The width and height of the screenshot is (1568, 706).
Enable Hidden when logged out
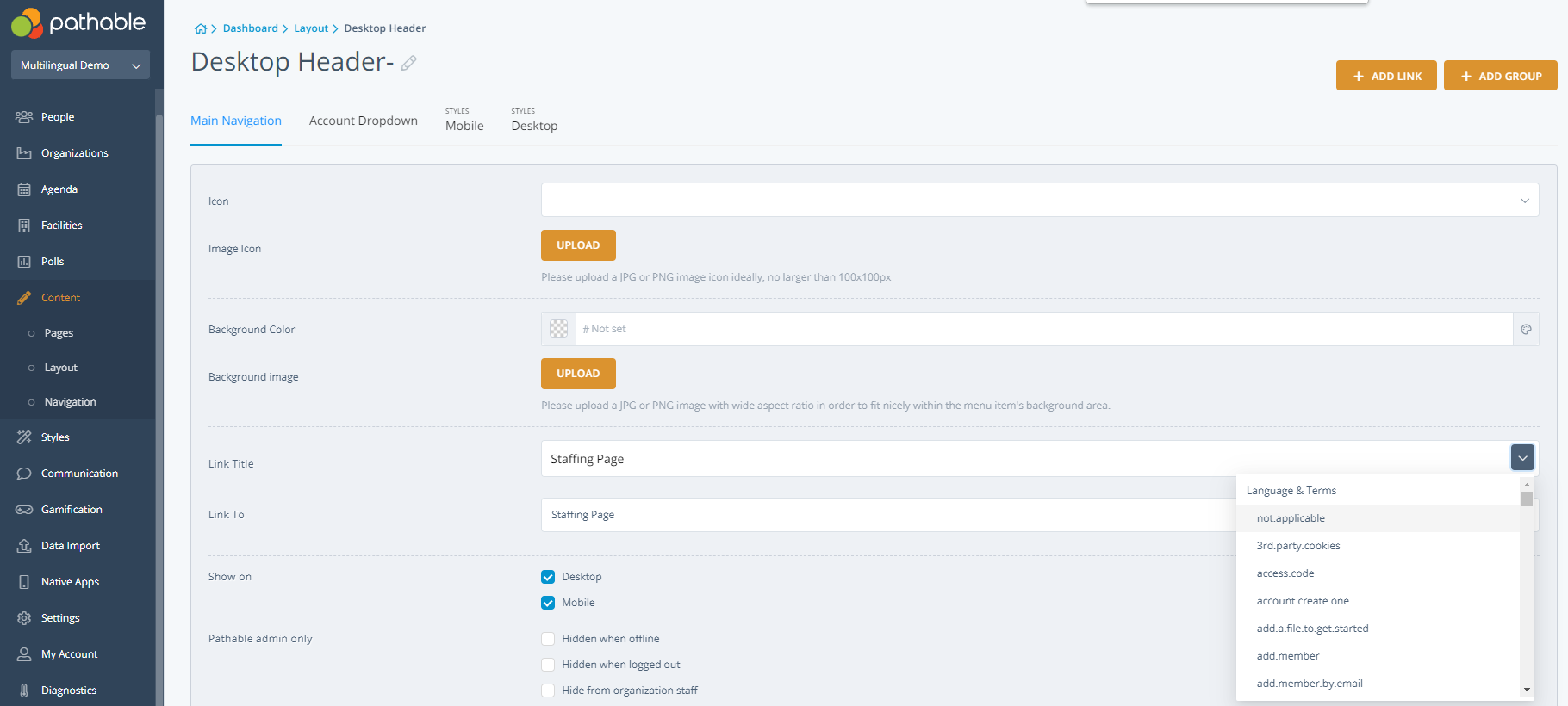coord(548,665)
